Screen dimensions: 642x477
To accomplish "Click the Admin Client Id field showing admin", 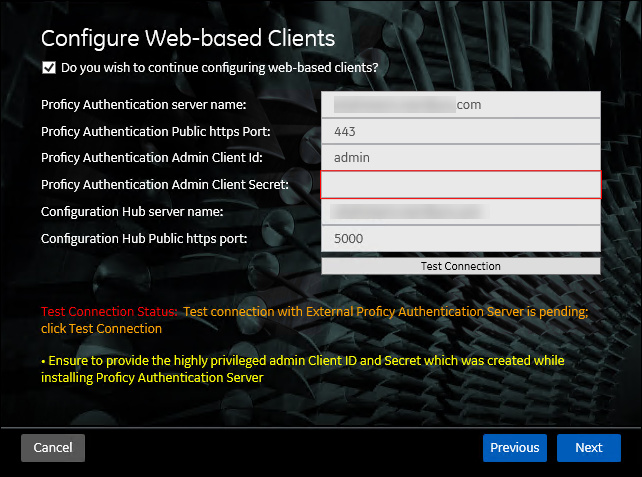I will coord(461,158).
